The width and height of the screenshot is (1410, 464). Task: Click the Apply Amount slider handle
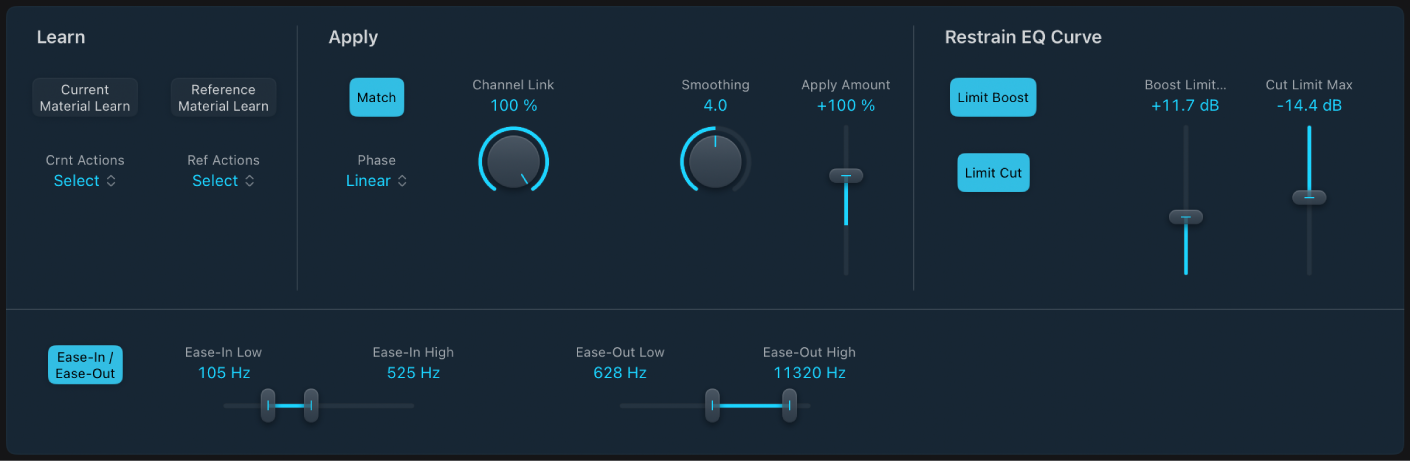[846, 176]
